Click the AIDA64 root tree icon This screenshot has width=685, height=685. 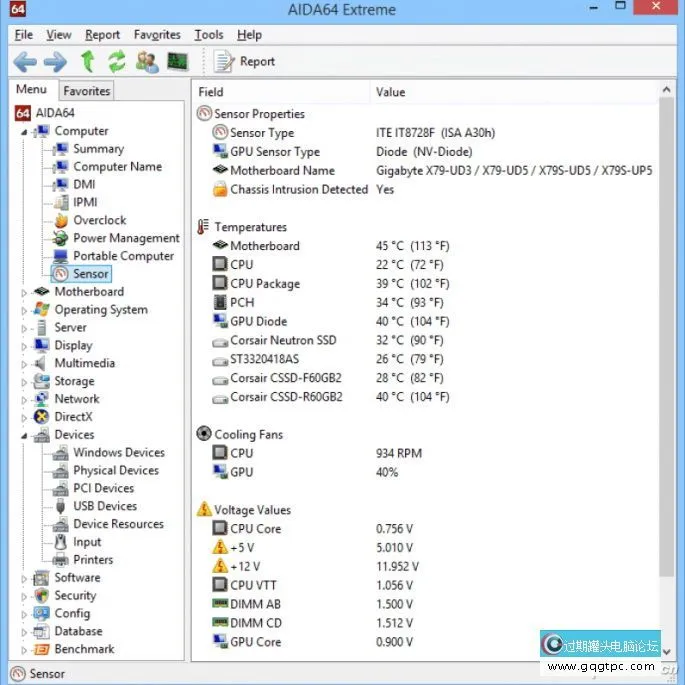23,113
